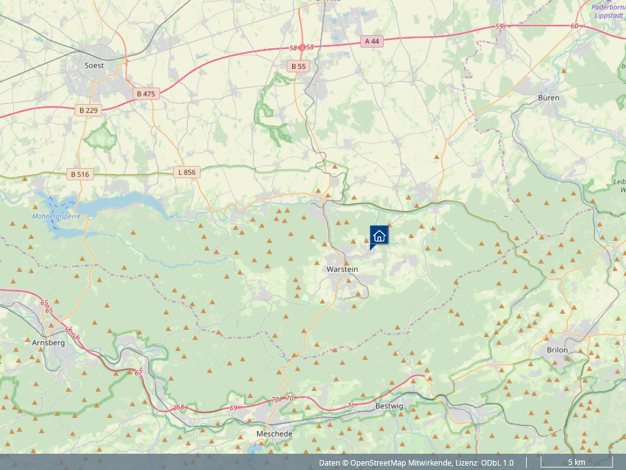Click the Arnsberg town label

tap(48, 342)
